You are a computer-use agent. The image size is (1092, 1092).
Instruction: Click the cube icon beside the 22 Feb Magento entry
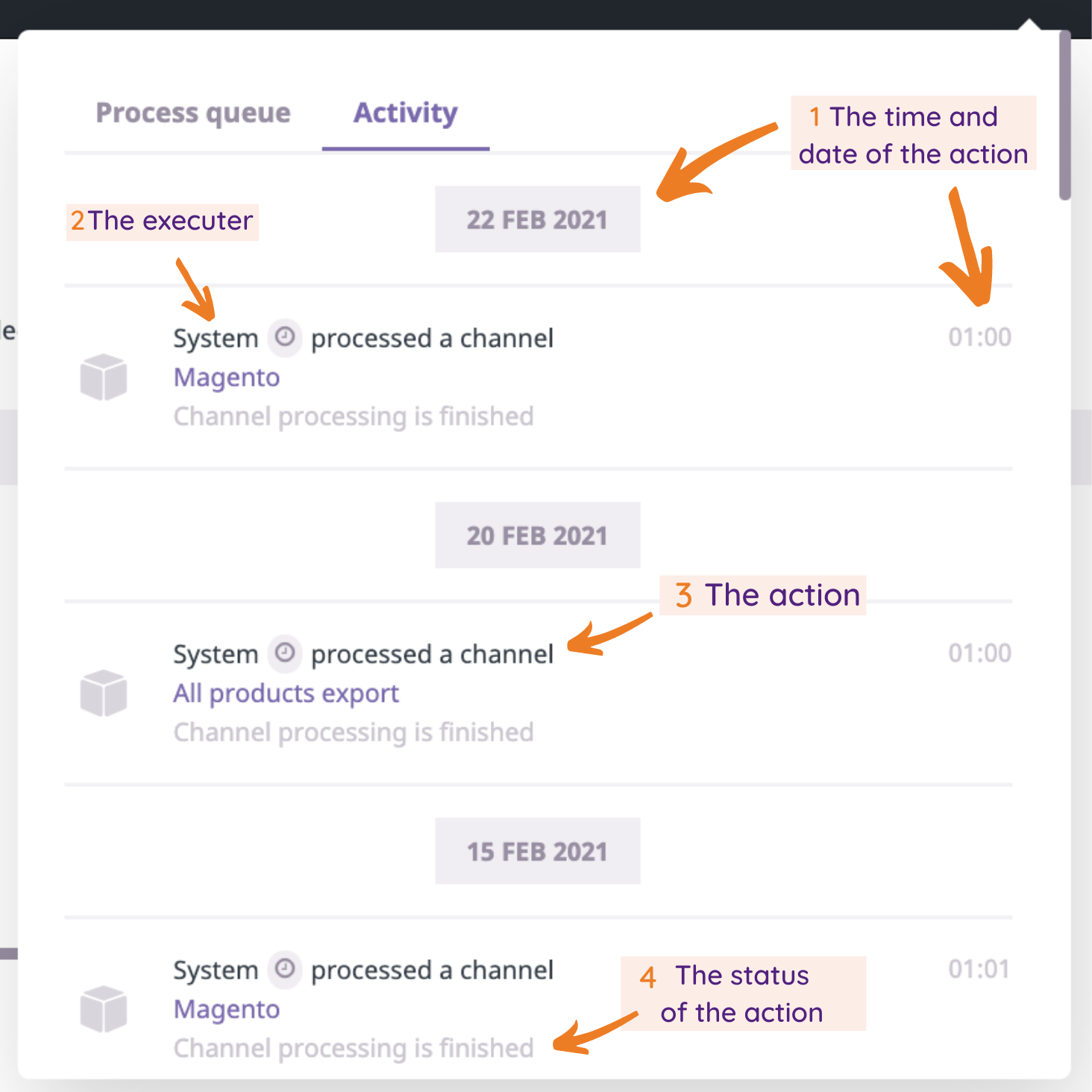click(x=104, y=377)
